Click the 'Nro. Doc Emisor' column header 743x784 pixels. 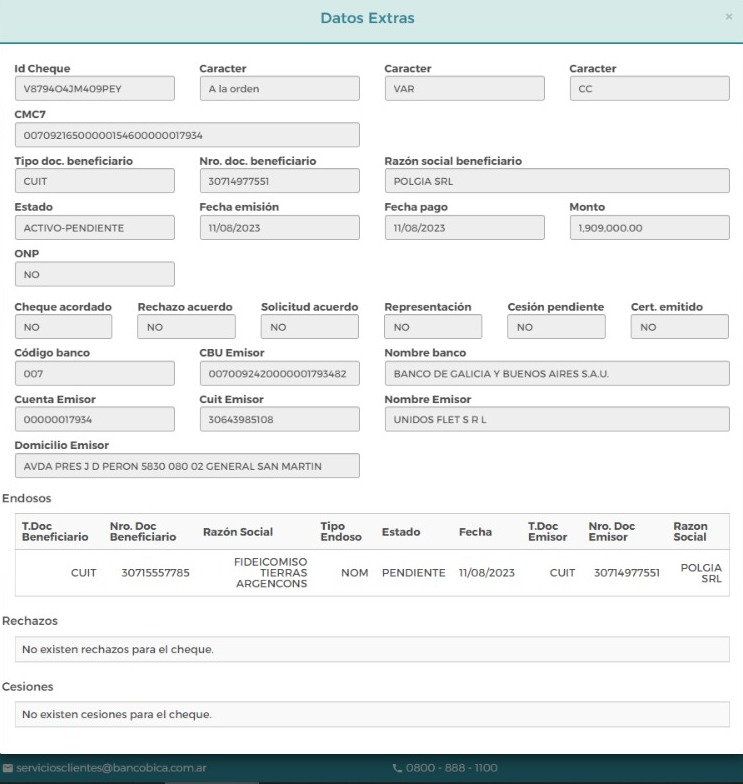point(612,532)
